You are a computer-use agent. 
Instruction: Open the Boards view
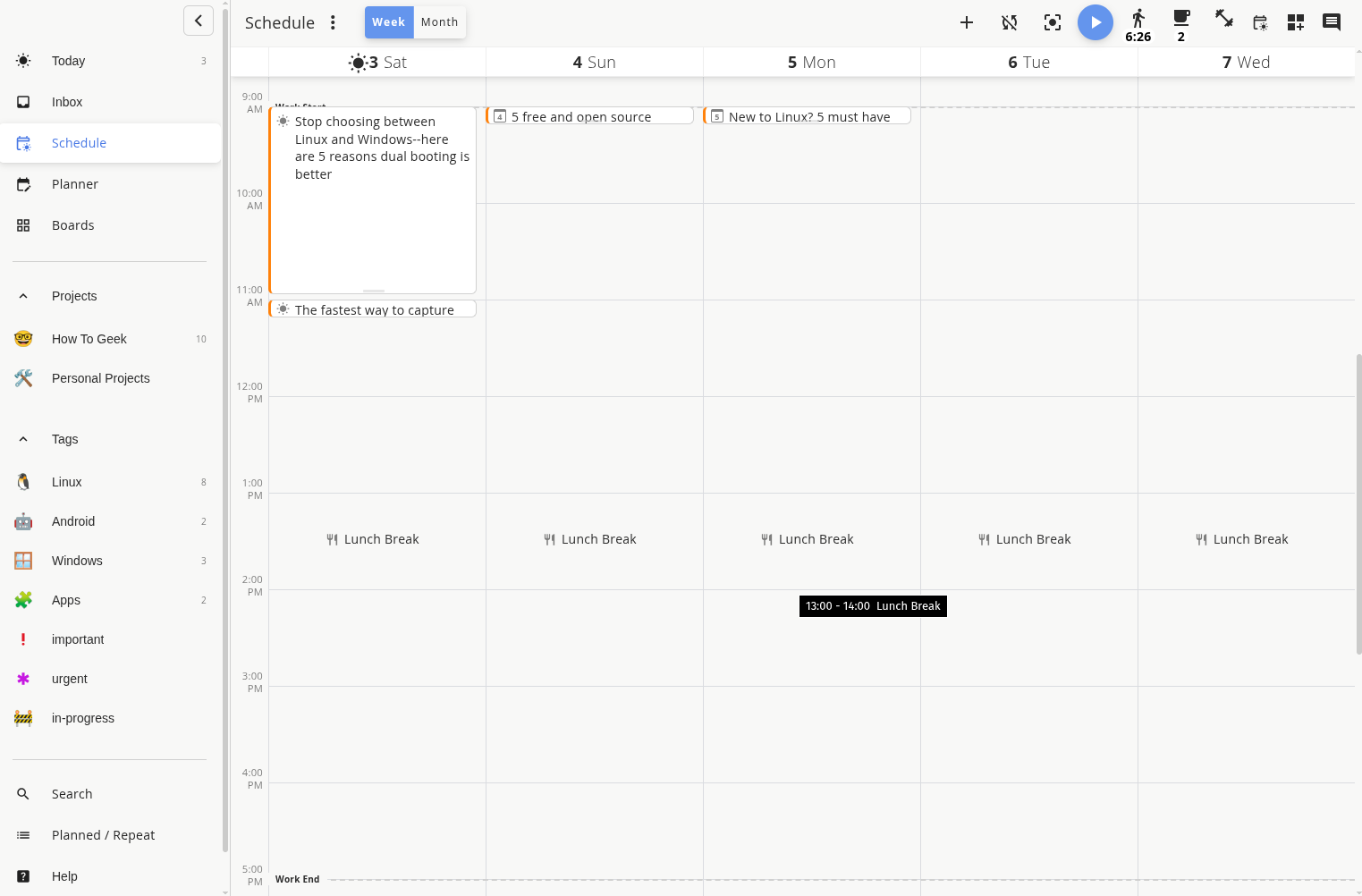click(111, 225)
